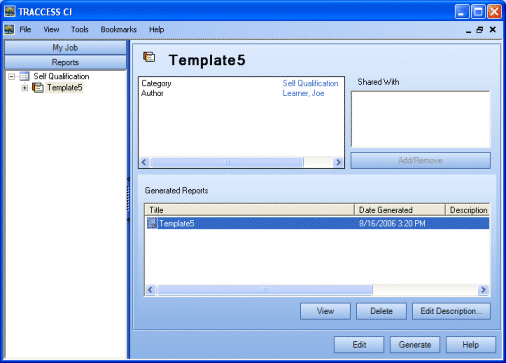Click the TRACCESS app icon in menu bar

pyautogui.click(x=9, y=30)
